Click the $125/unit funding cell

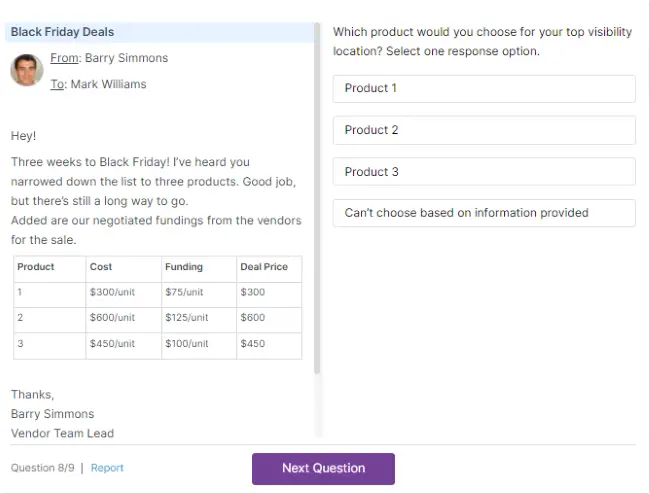point(187,318)
